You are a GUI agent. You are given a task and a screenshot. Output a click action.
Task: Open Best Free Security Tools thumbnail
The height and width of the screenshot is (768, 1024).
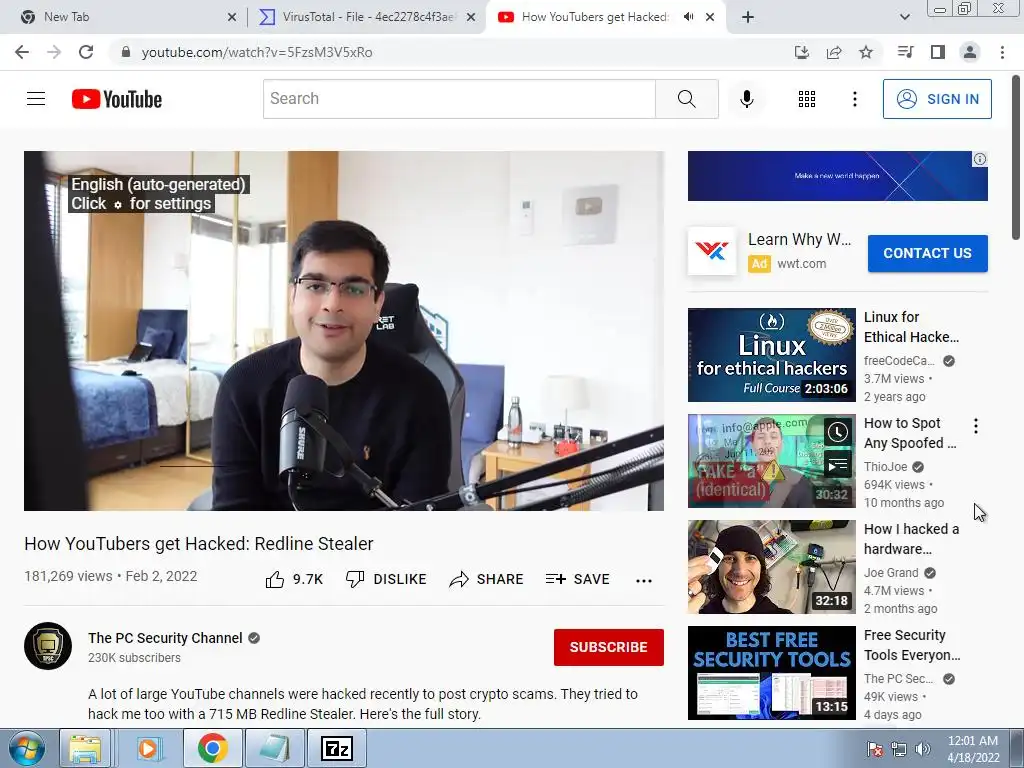(771, 673)
